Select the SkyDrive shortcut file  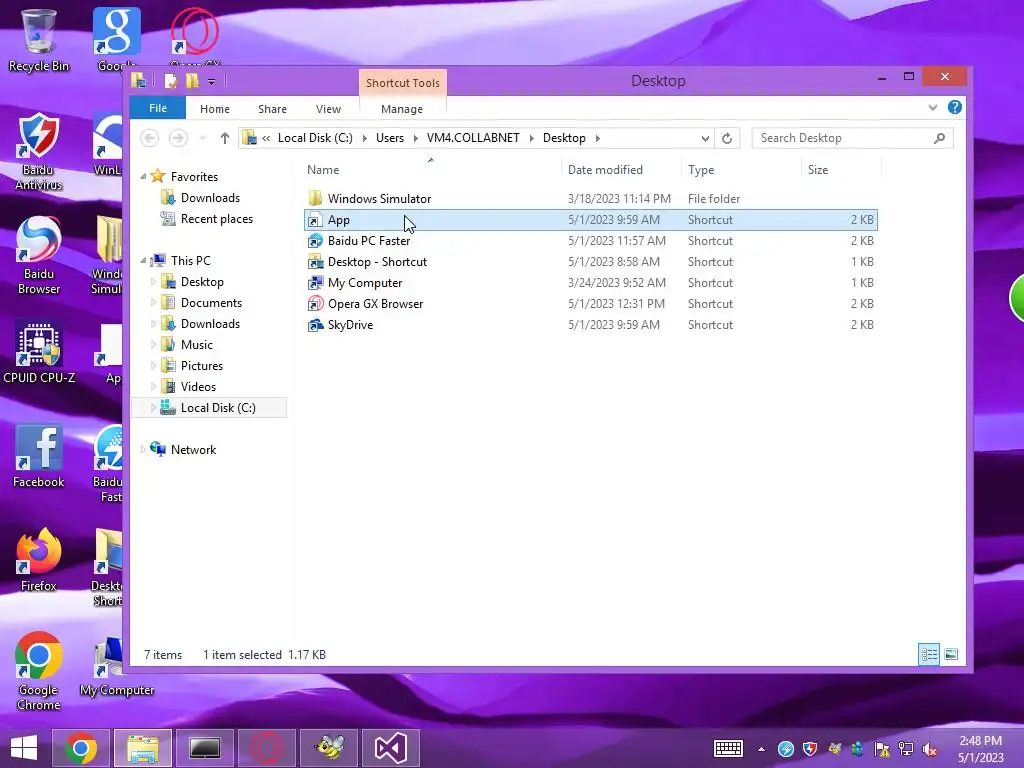coord(590,325)
